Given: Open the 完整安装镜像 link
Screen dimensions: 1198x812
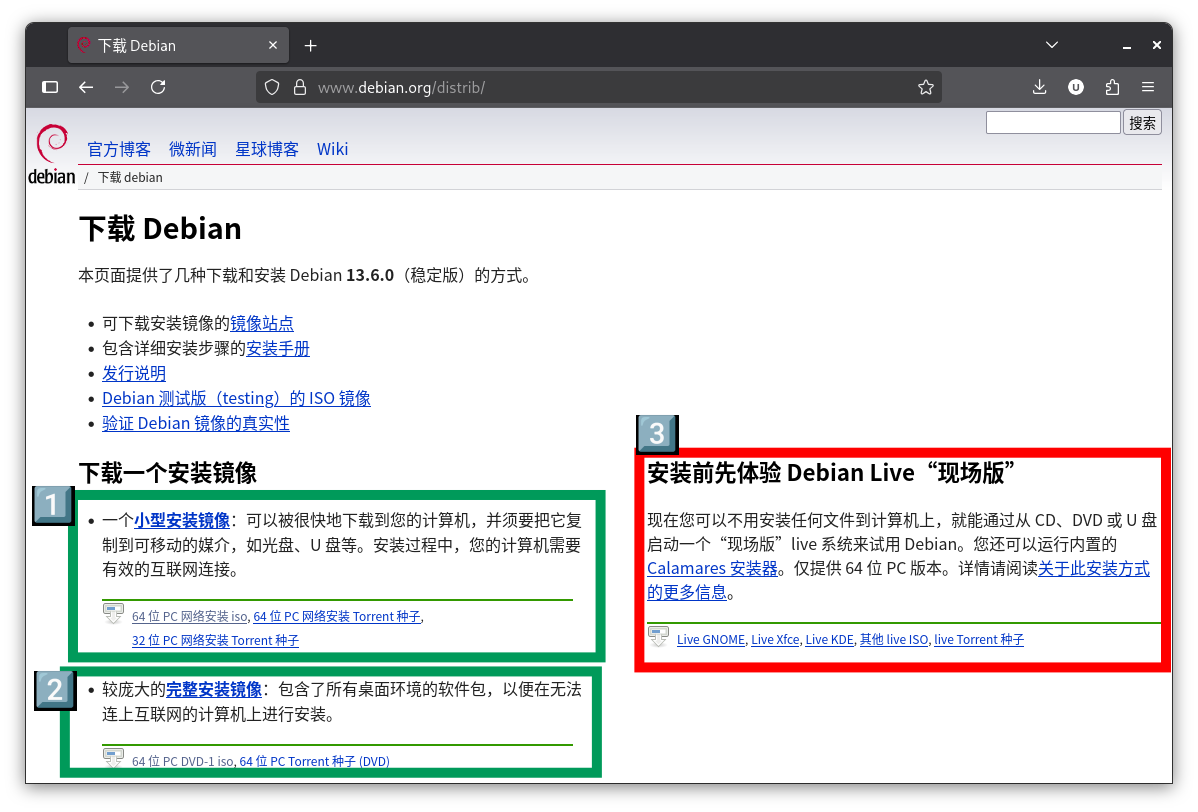Looking at the screenshot, I should (214, 690).
